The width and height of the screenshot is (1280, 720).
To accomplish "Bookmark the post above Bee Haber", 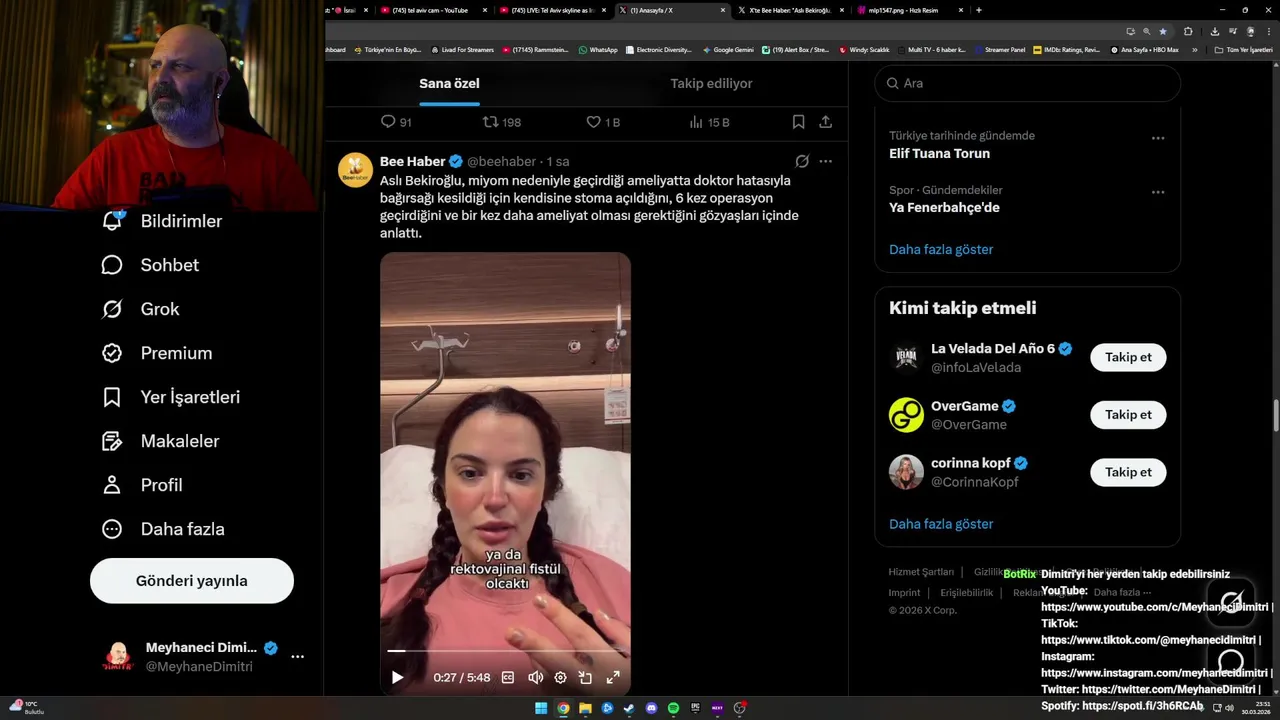I will point(798,122).
